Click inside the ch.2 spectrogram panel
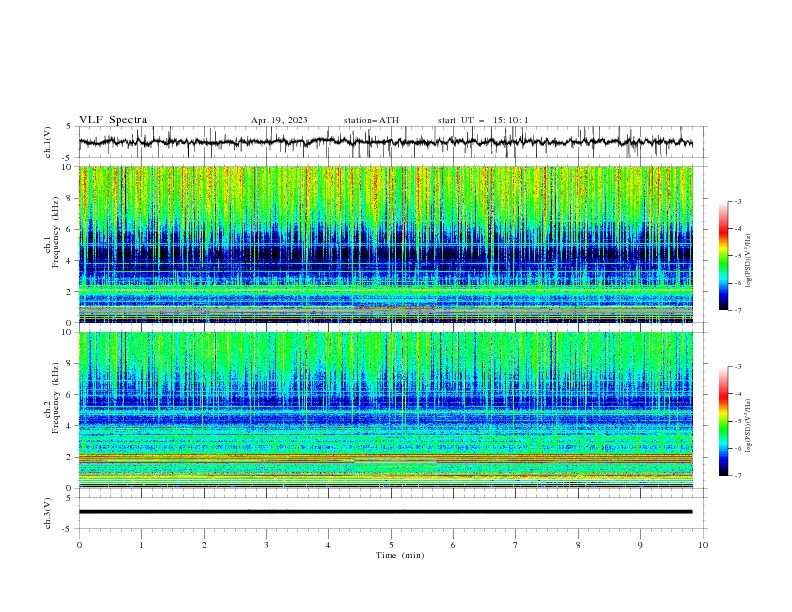This screenshot has height=612, width=792. tap(385, 410)
